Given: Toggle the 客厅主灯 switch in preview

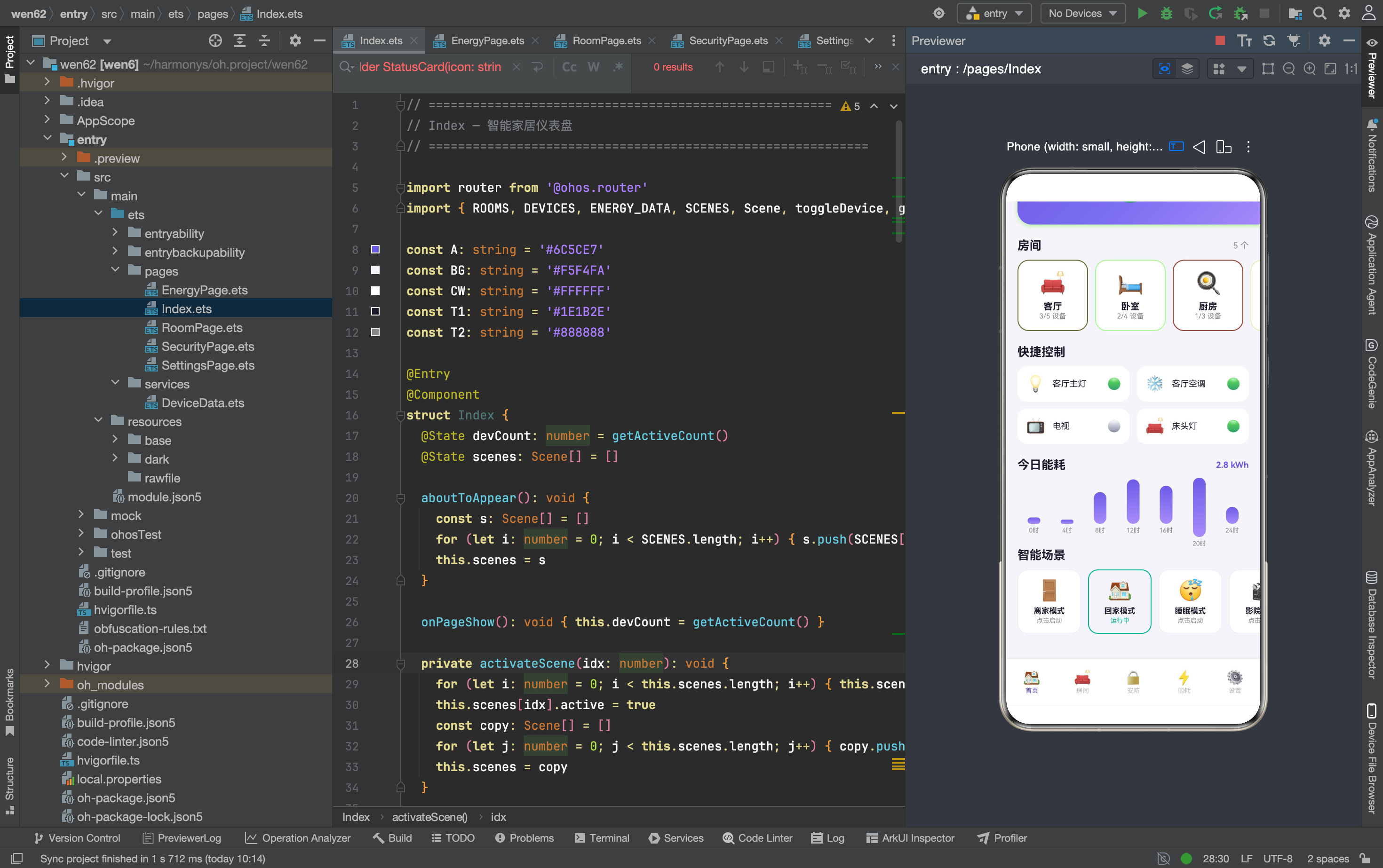Looking at the screenshot, I should [1113, 384].
